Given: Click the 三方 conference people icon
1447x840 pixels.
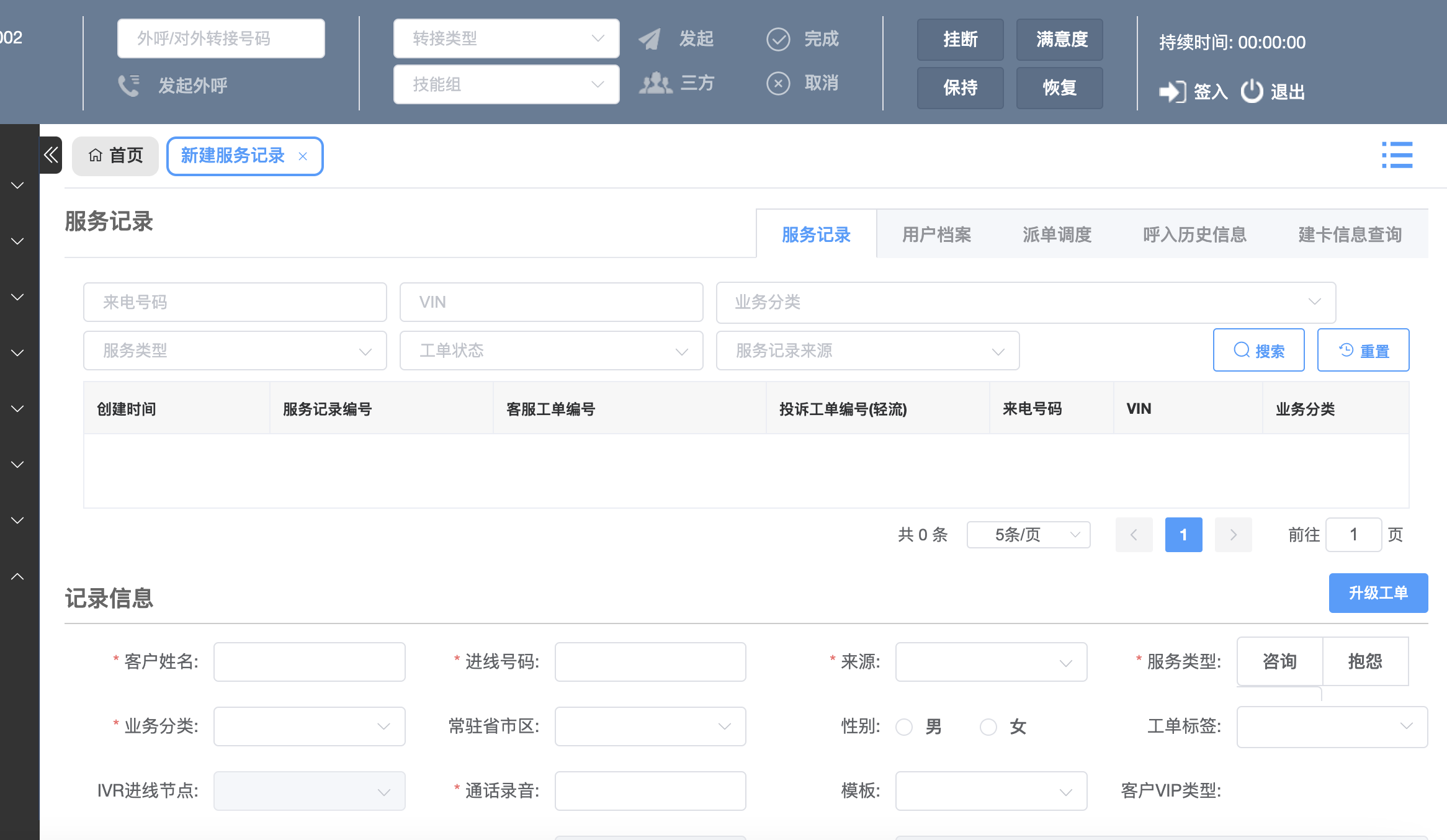Looking at the screenshot, I should pyautogui.click(x=655, y=83).
